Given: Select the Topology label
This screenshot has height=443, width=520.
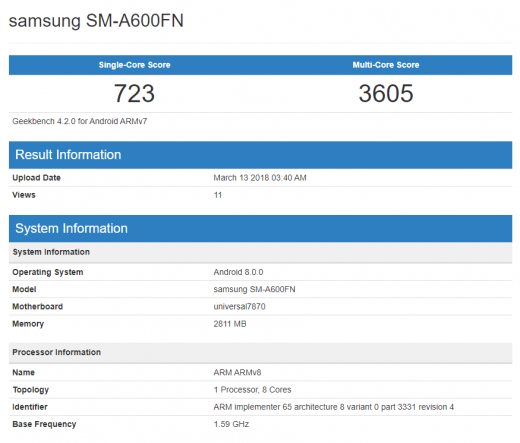Looking at the screenshot, I should (x=31, y=390).
